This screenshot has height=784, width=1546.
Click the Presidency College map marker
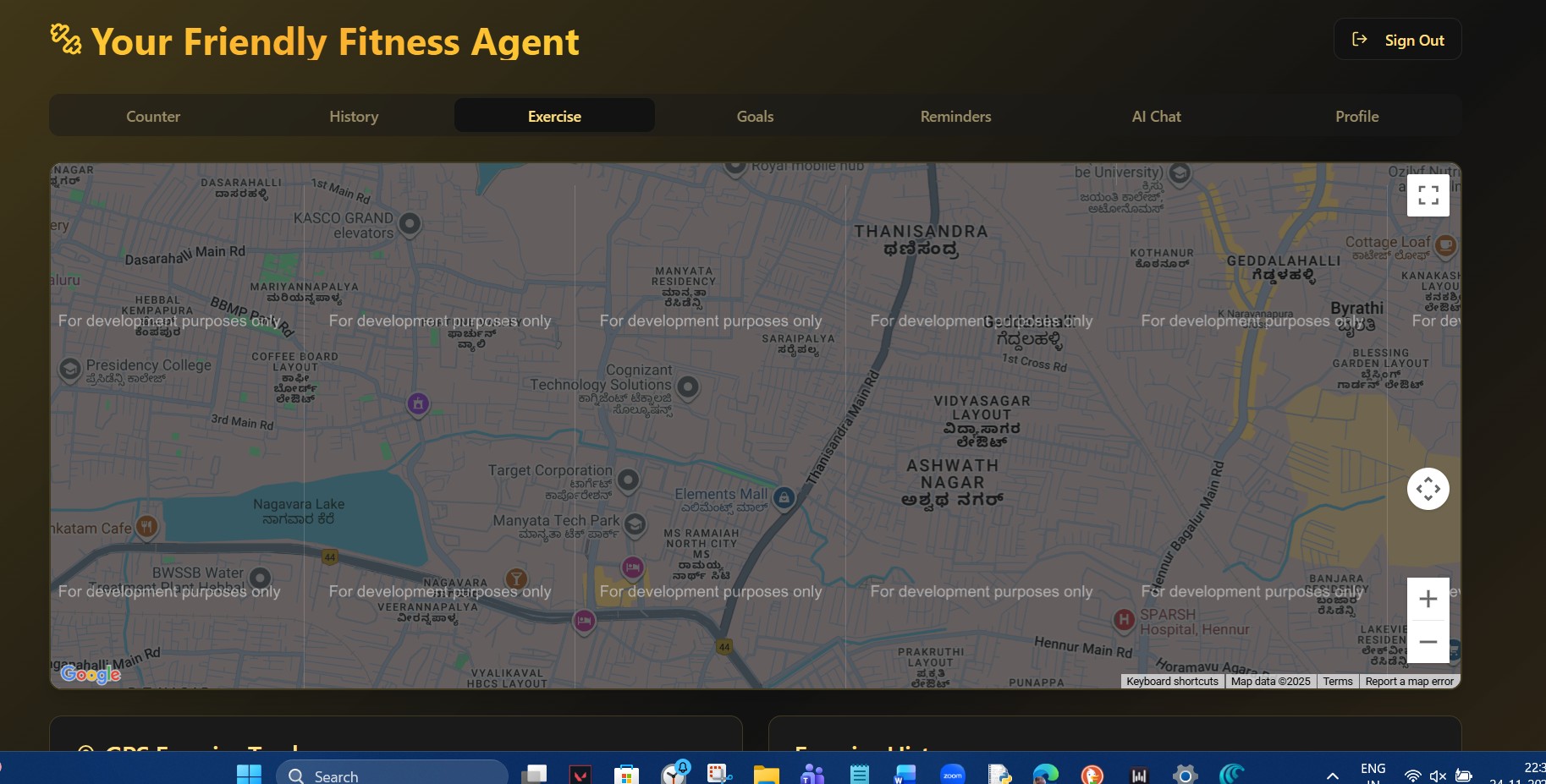(x=69, y=369)
